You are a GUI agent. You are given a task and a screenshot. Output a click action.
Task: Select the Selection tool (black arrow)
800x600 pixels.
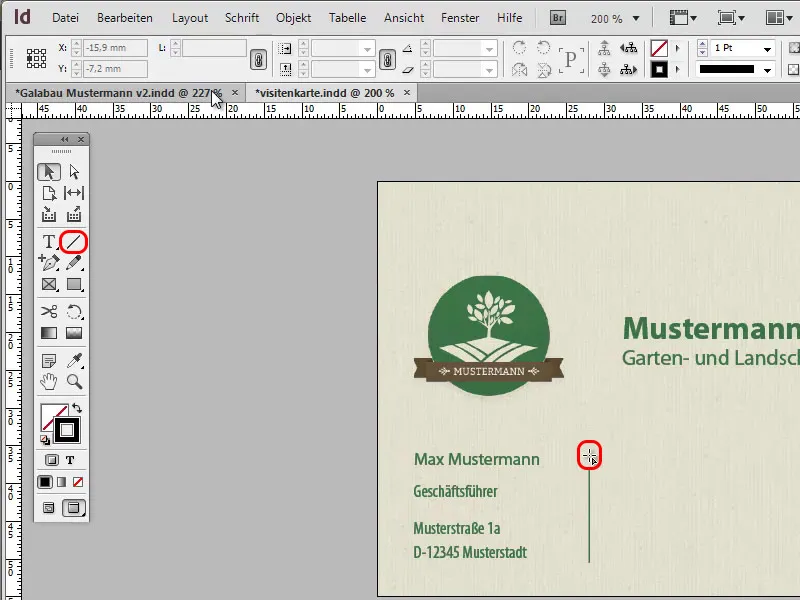click(x=49, y=172)
